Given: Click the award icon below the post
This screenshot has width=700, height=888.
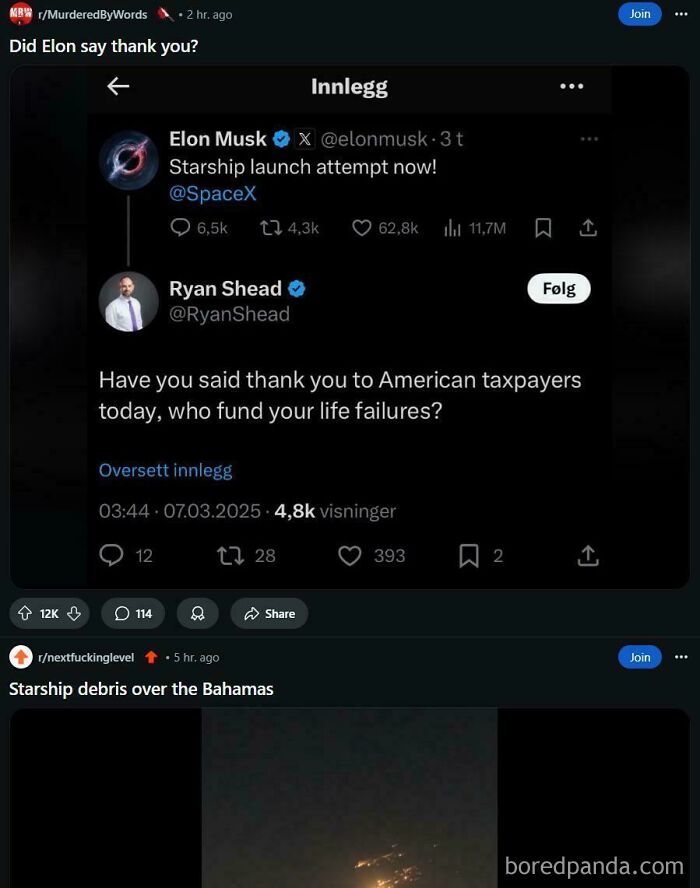Looking at the screenshot, I should pos(197,613).
